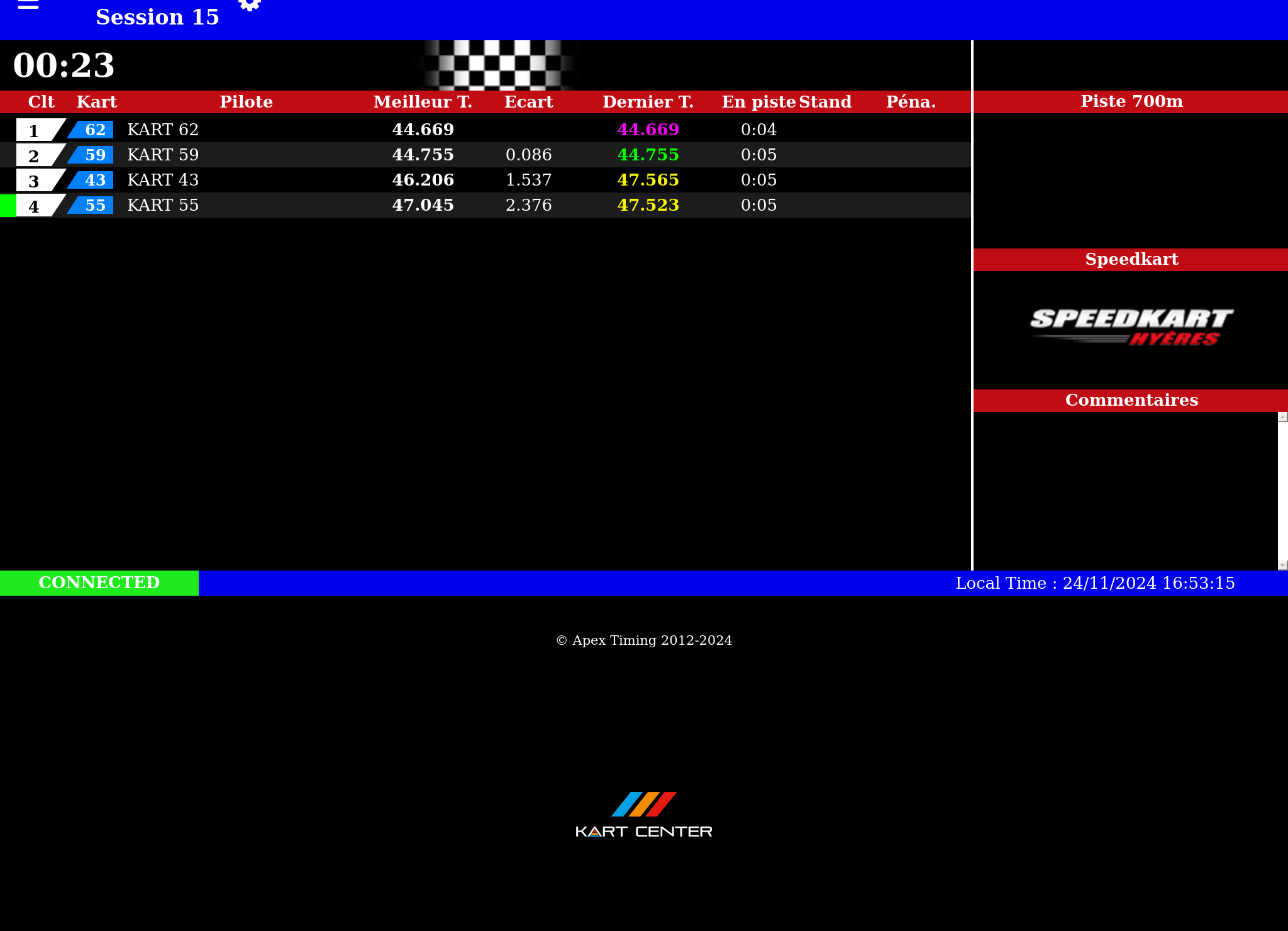The width and height of the screenshot is (1288, 931).
Task: Open the settings gear icon
Action: click(250, 5)
